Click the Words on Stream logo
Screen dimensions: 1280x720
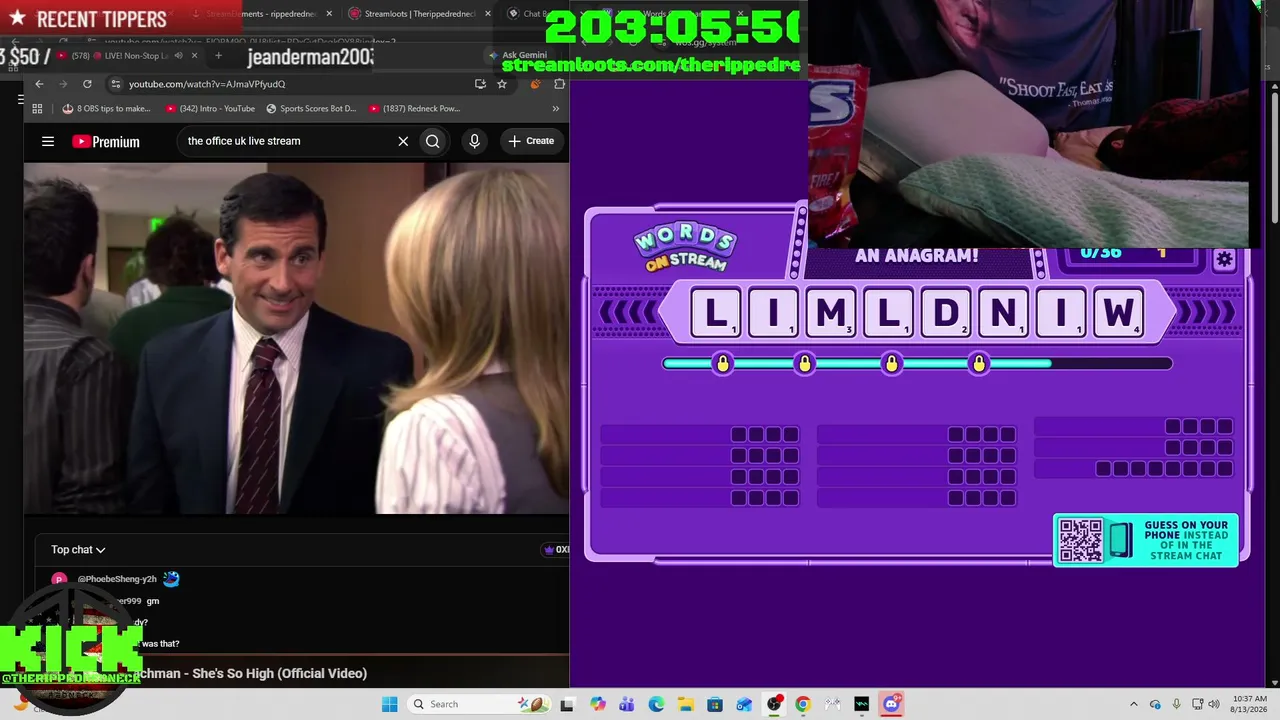point(685,247)
